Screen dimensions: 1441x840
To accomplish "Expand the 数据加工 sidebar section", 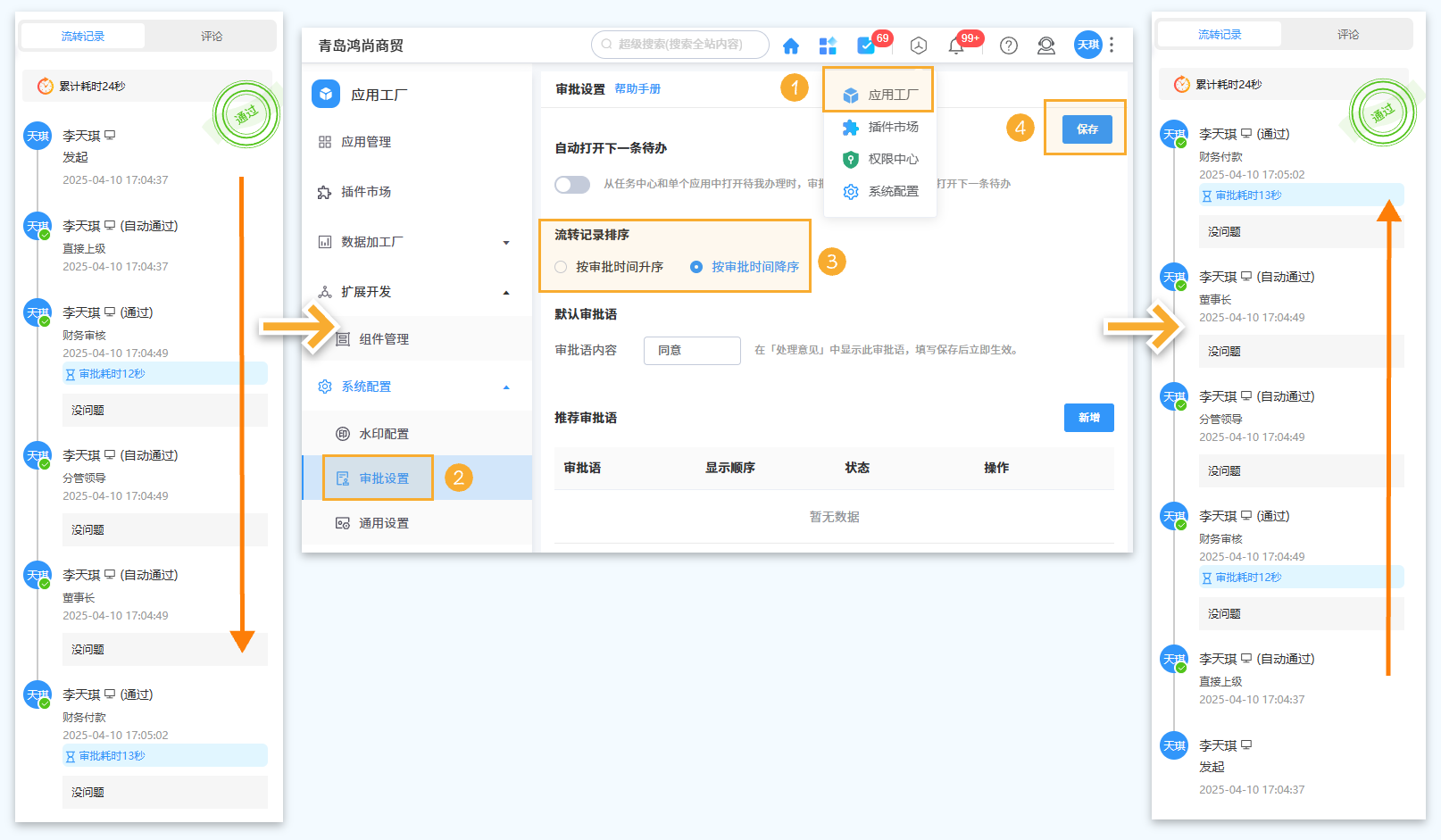I will pos(507,242).
